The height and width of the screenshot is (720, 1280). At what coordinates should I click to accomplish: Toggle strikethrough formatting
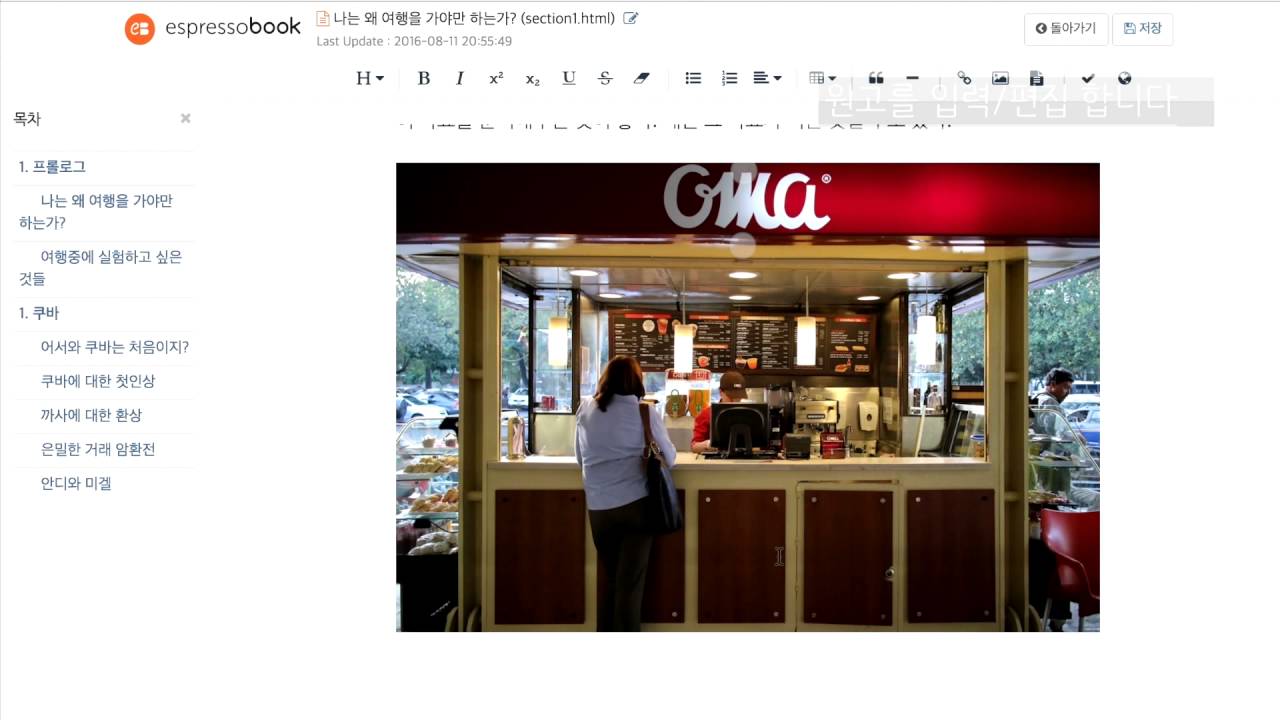pos(605,78)
